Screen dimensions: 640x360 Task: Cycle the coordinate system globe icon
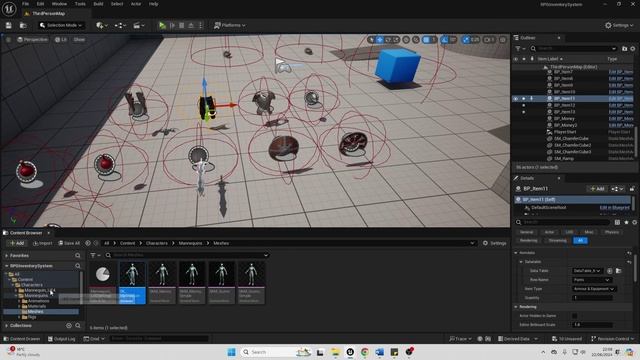point(406,40)
